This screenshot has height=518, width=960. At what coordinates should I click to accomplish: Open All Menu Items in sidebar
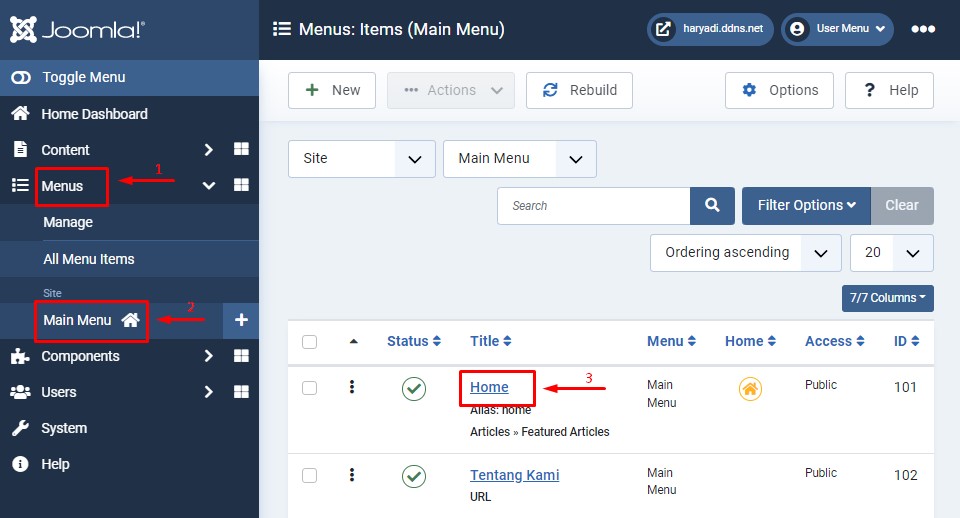pyautogui.click(x=89, y=259)
